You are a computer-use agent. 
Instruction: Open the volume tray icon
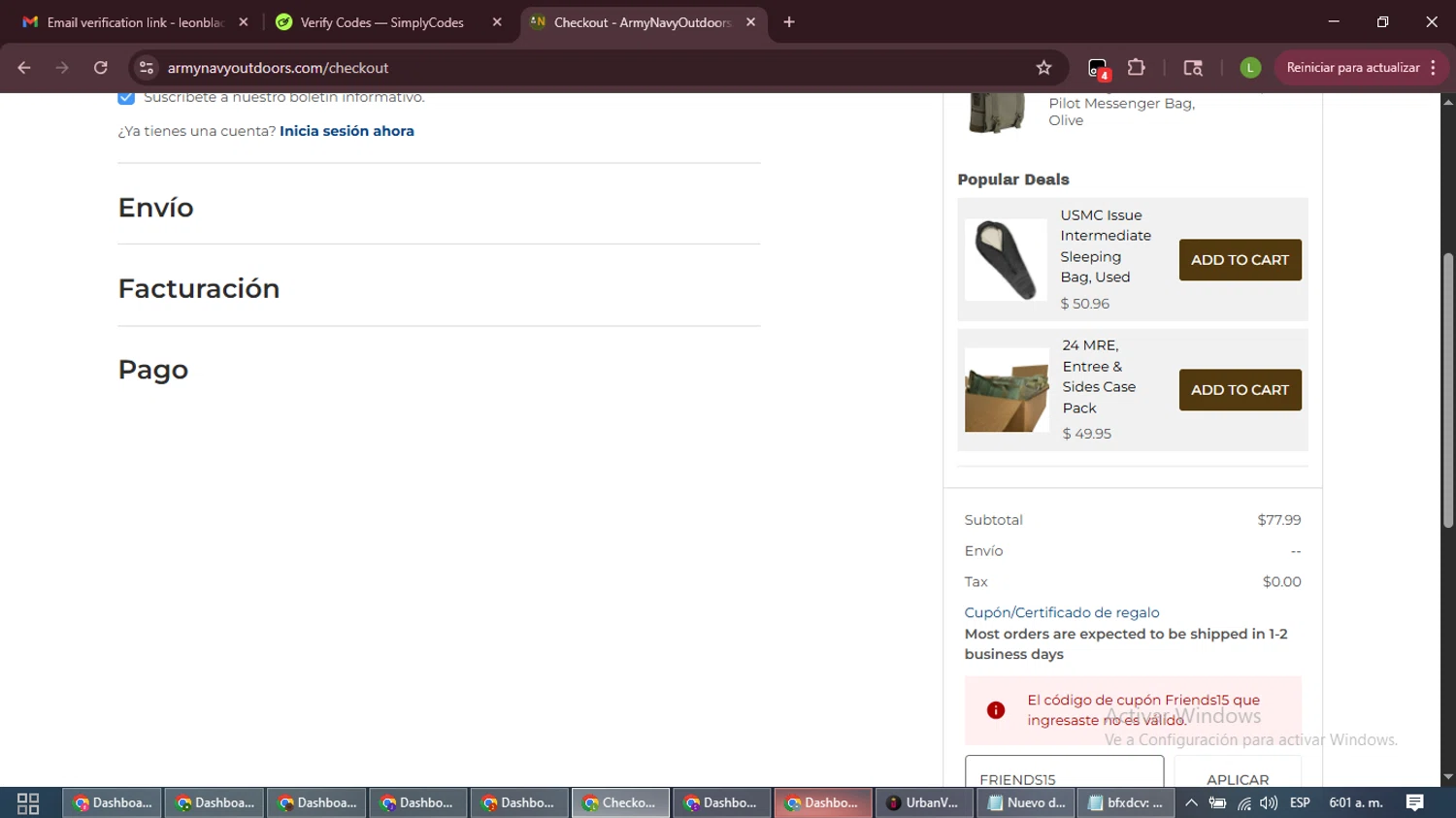1269,803
